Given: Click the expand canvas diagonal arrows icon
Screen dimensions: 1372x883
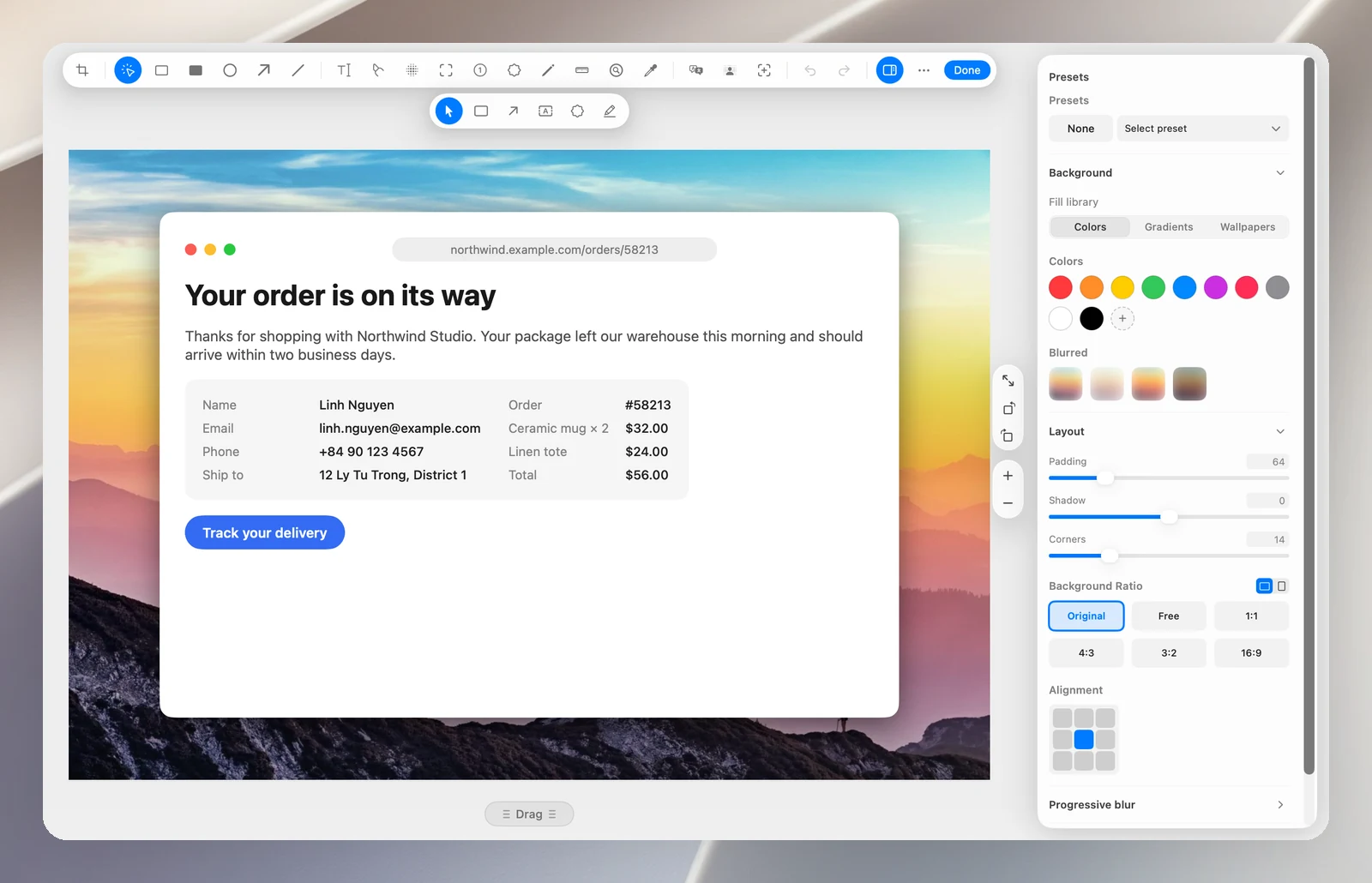Looking at the screenshot, I should [x=1008, y=381].
